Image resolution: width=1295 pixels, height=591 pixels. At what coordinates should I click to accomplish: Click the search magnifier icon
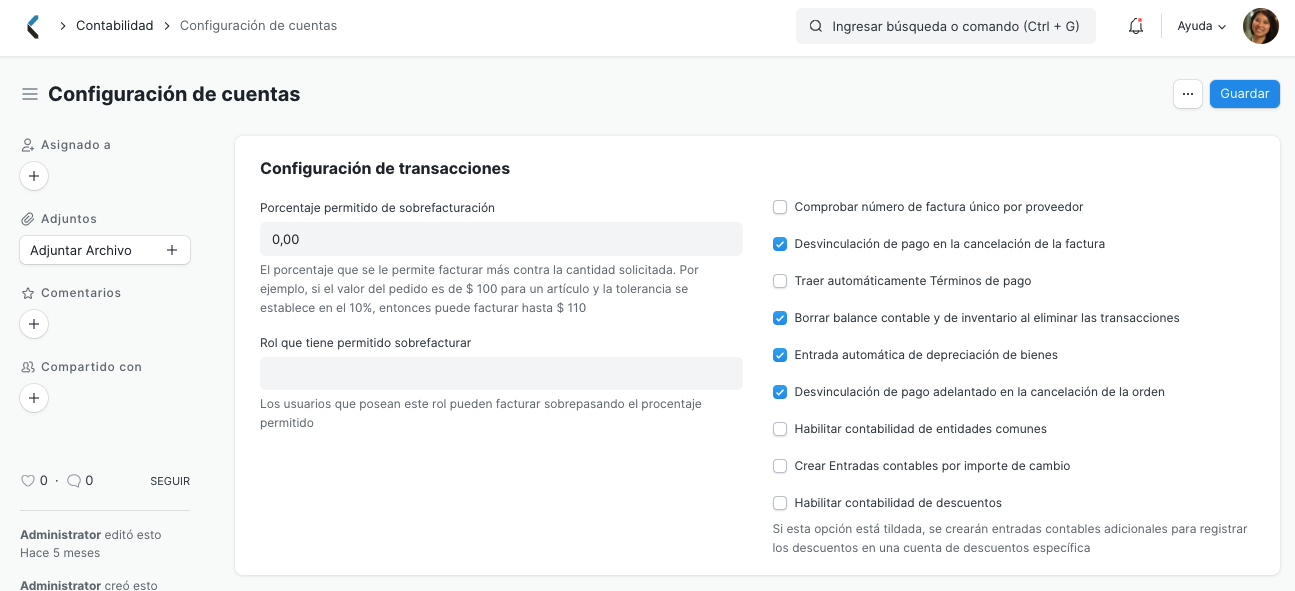tap(816, 27)
